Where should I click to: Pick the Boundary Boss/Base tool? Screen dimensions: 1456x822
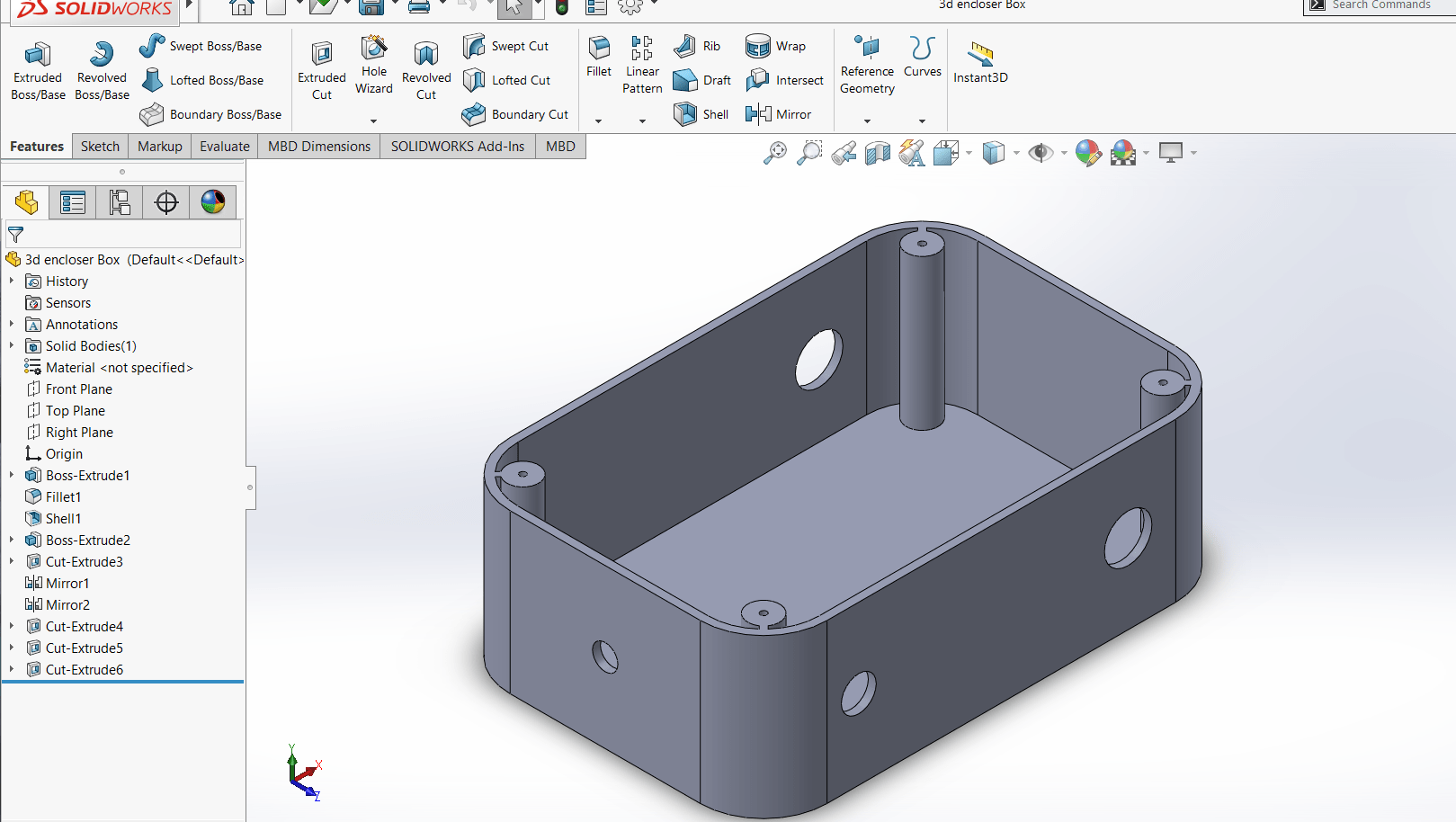[210, 114]
